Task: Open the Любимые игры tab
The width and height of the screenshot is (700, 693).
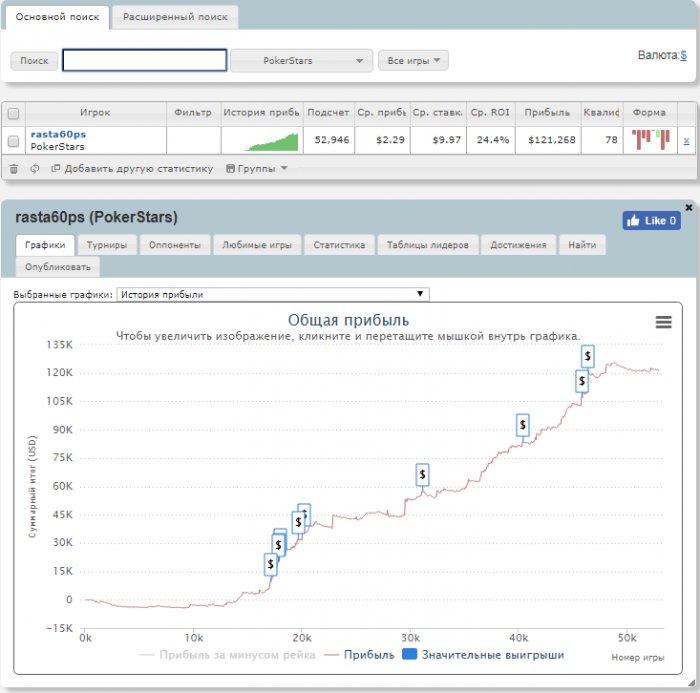Action: [x=257, y=245]
